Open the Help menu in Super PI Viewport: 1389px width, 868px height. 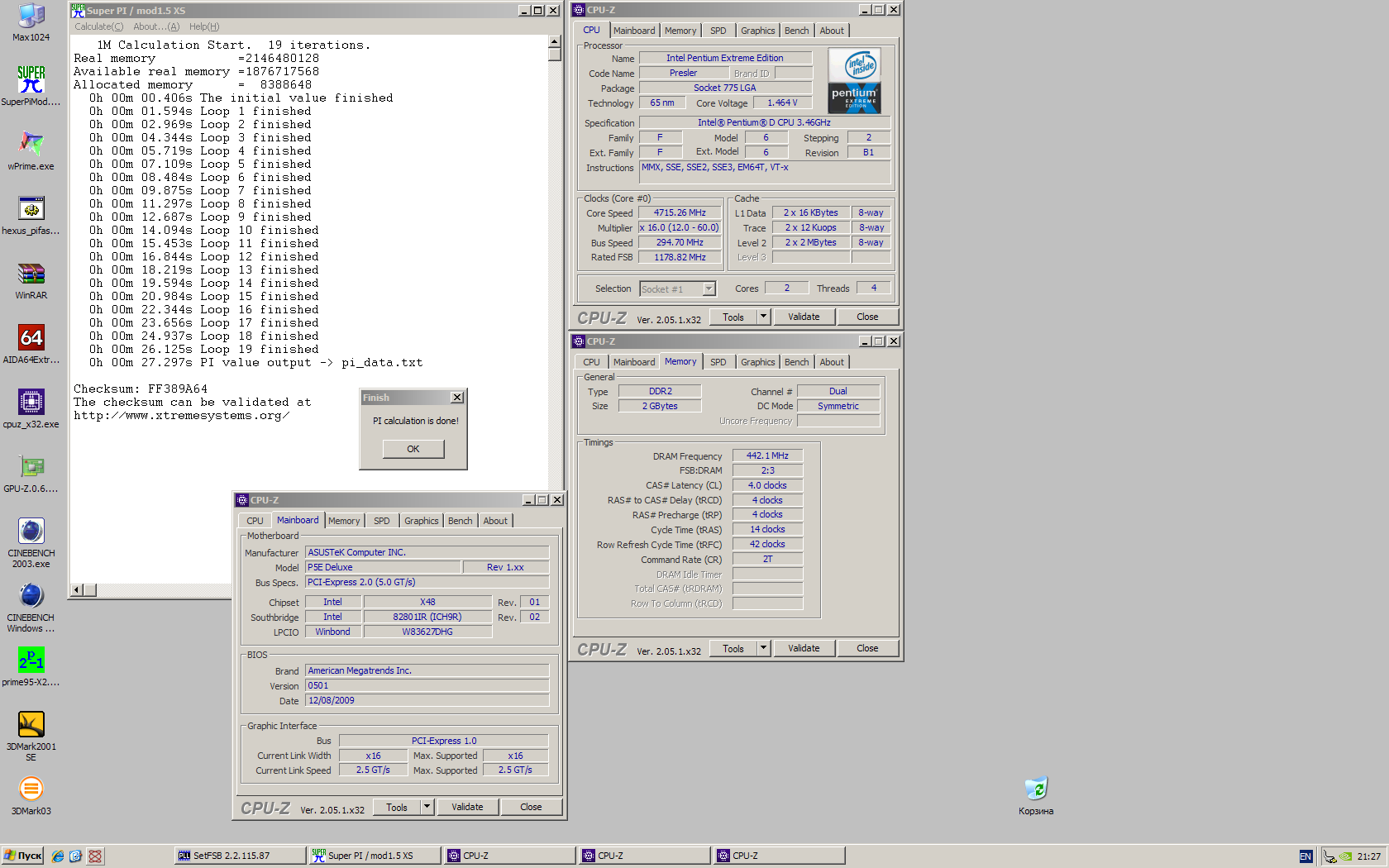(x=204, y=26)
